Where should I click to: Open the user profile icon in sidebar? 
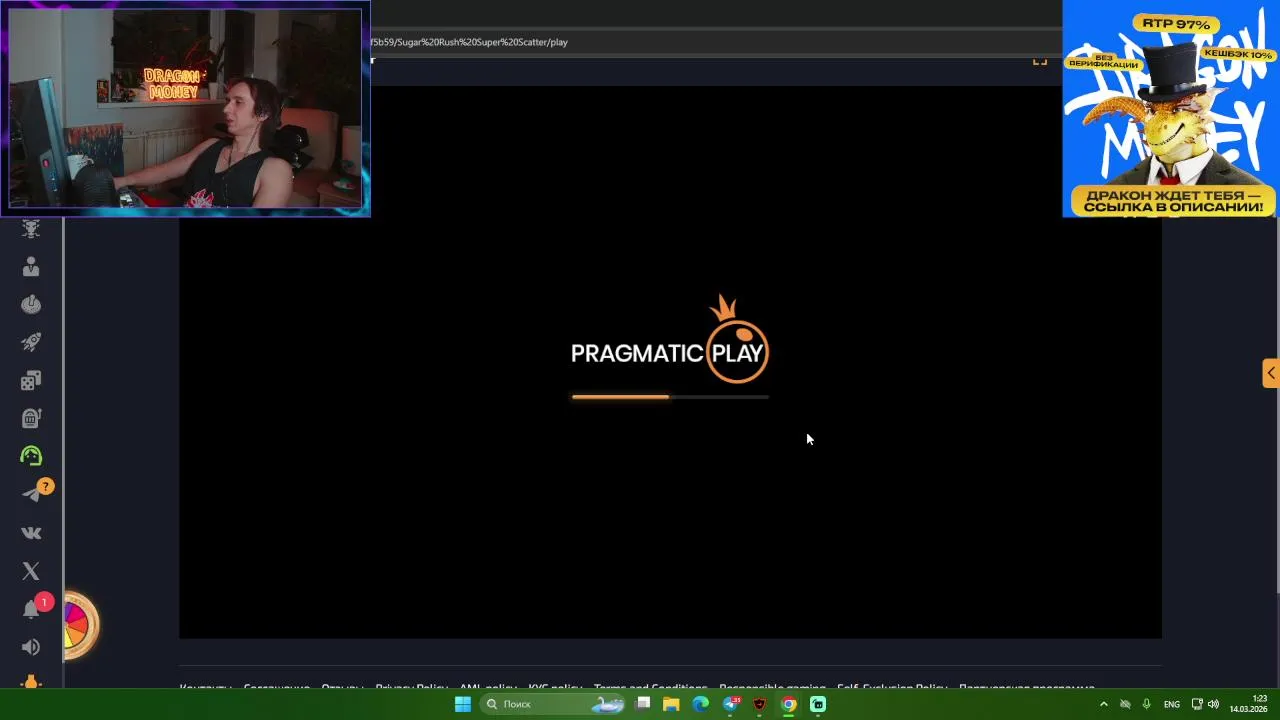tap(31, 267)
